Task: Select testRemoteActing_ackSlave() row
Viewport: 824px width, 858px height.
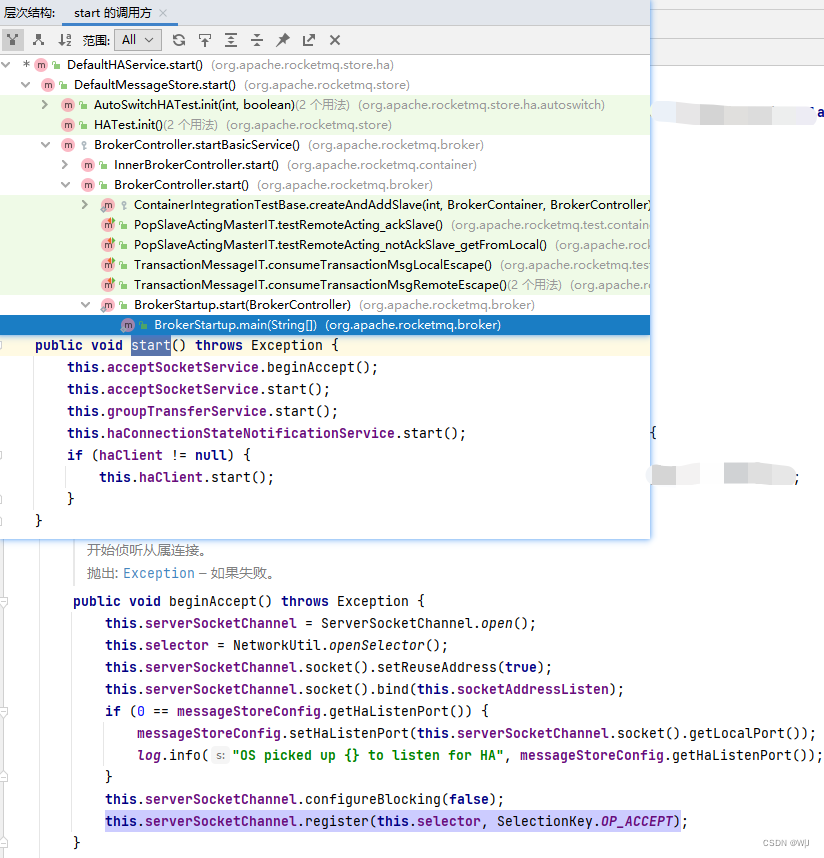Action: point(325,225)
